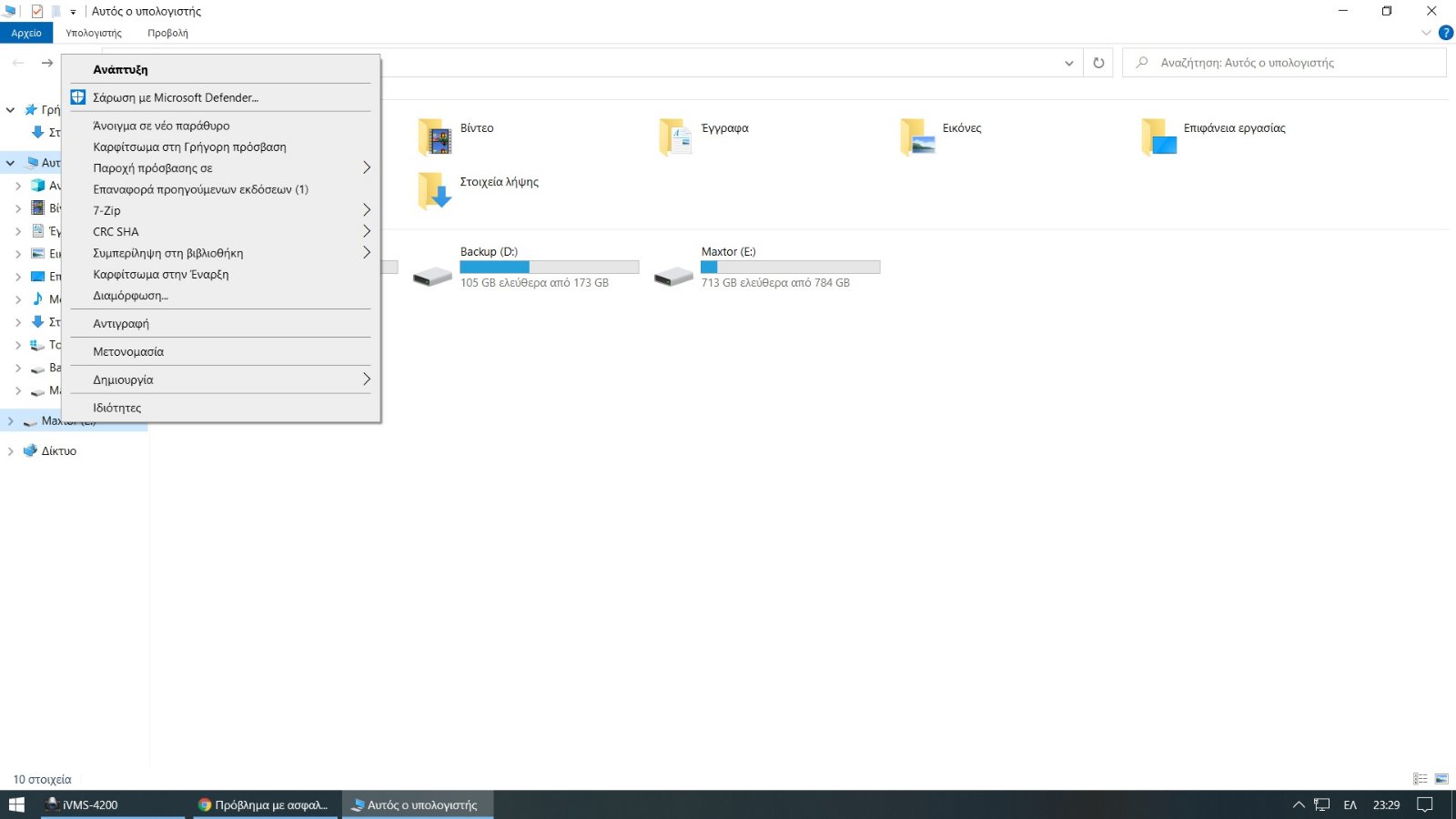The image size is (1456, 819).
Task: Open the Προβολή ribbon tab
Action: tap(167, 33)
